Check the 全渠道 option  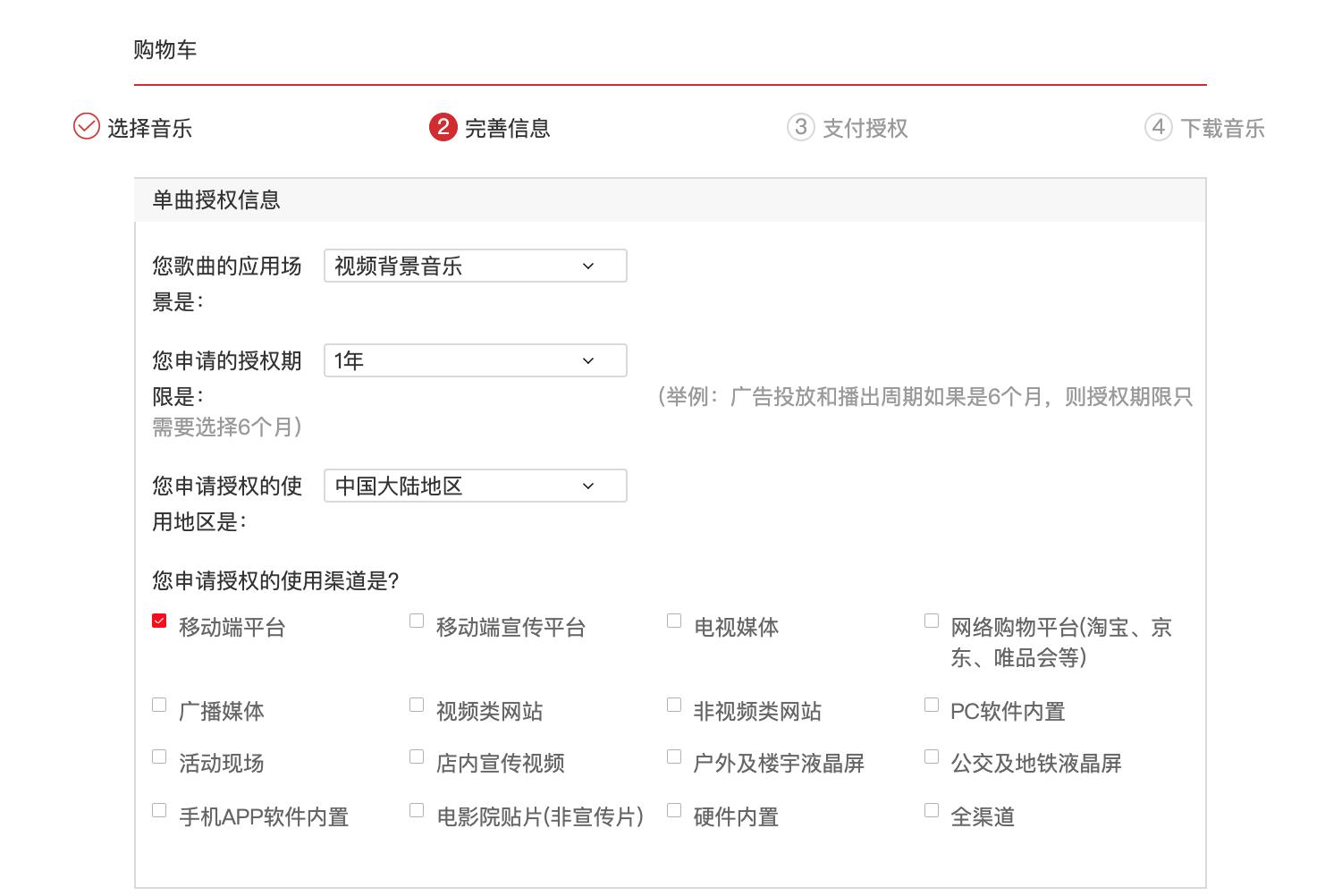click(931, 809)
